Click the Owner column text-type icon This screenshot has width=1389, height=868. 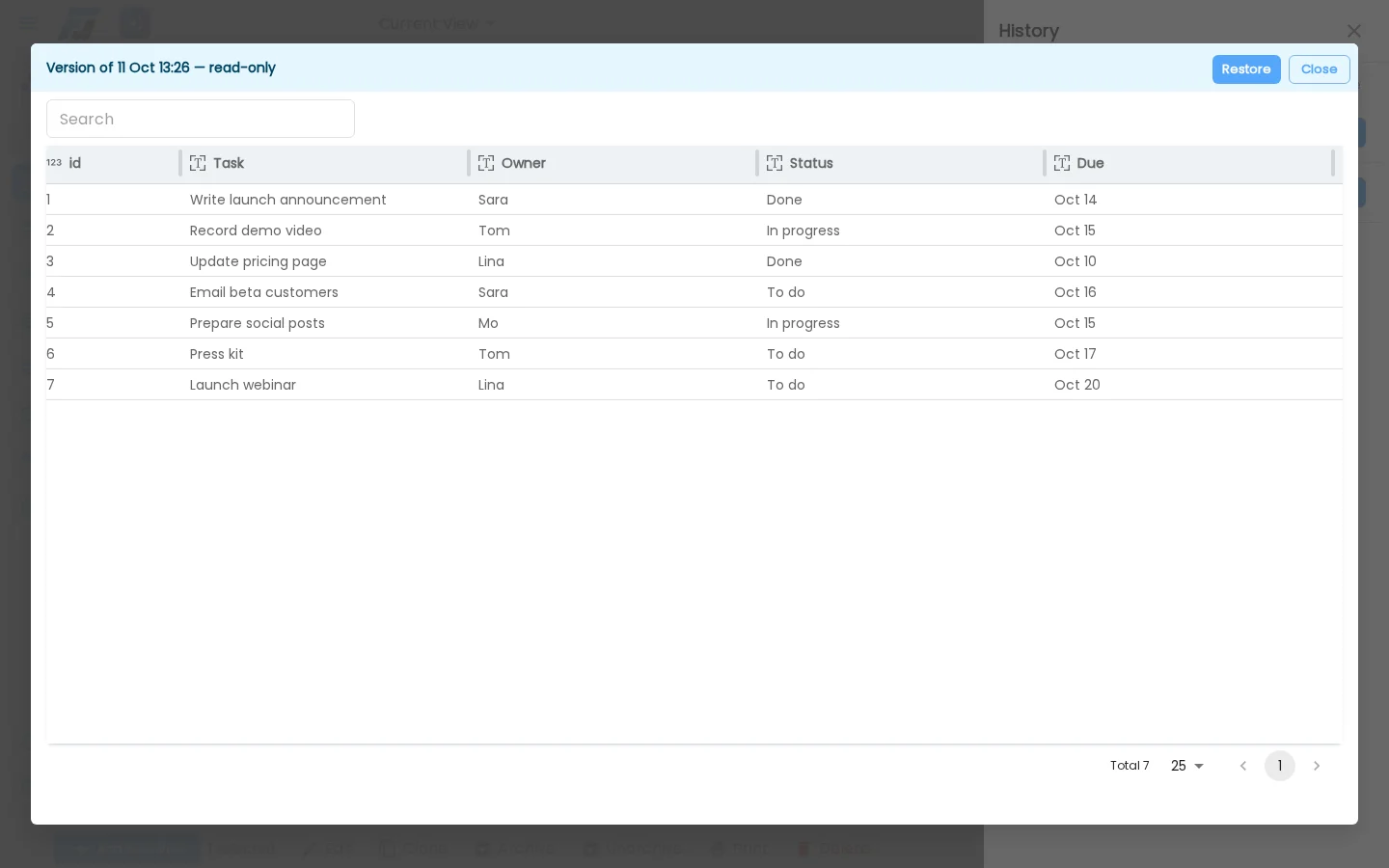click(486, 163)
